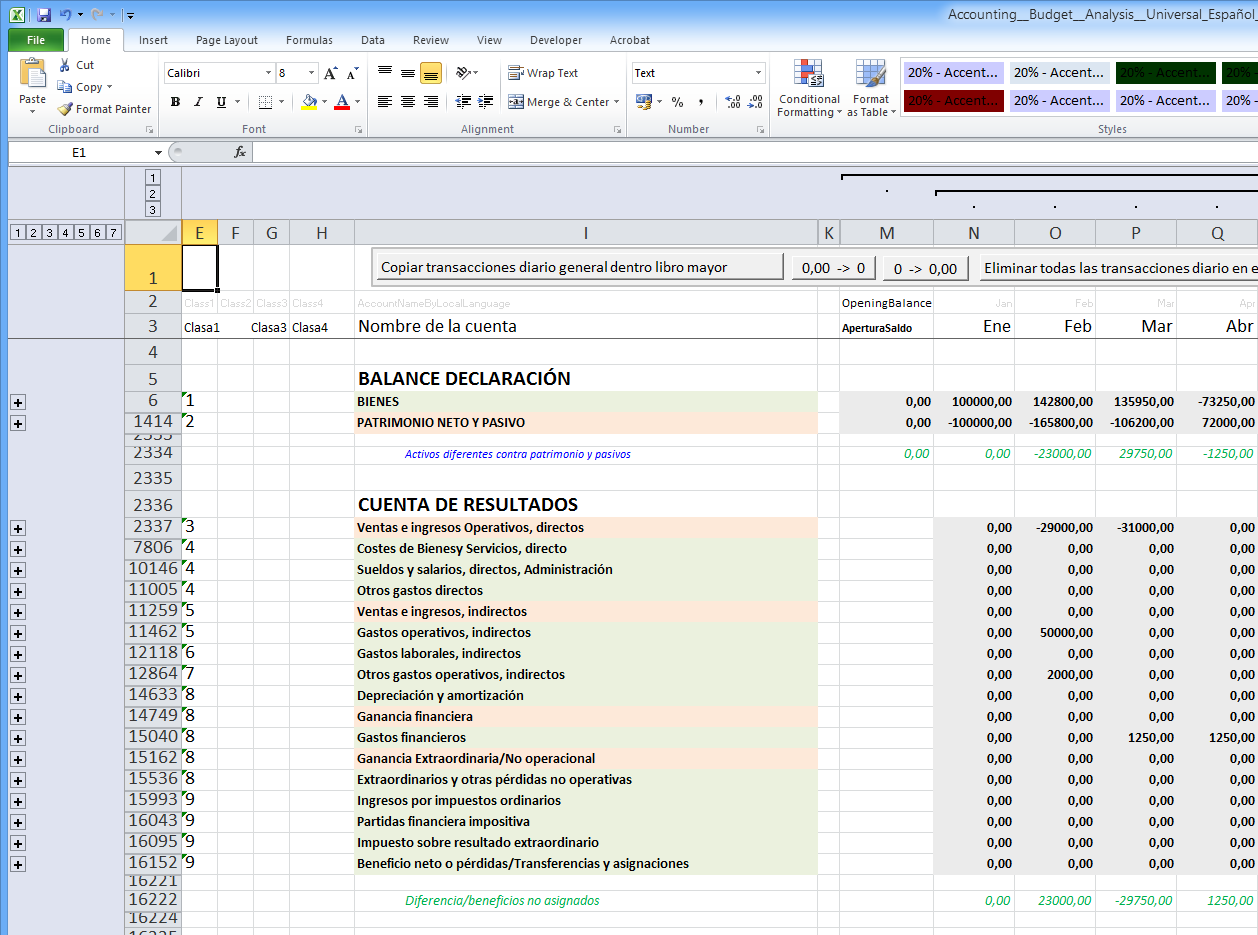Click Format as Table
This screenshot has height=935, width=1258.
(x=870, y=88)
